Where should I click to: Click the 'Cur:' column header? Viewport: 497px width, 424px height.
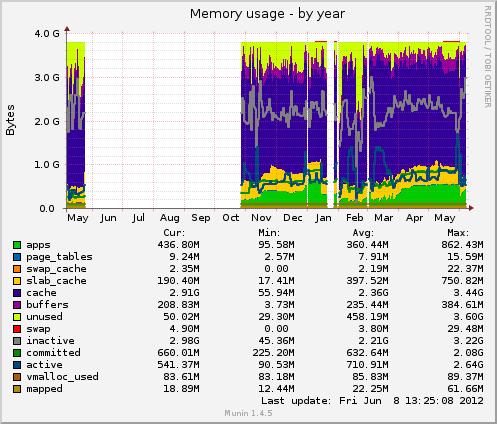174,233
